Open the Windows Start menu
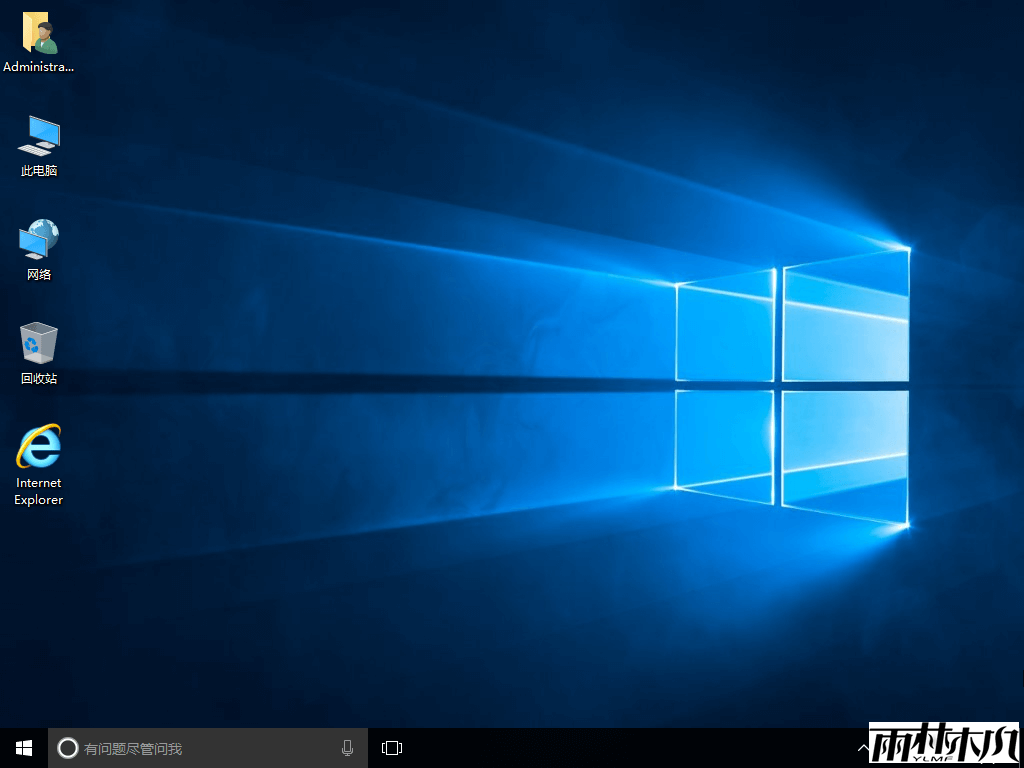 (x=24, y=748)
